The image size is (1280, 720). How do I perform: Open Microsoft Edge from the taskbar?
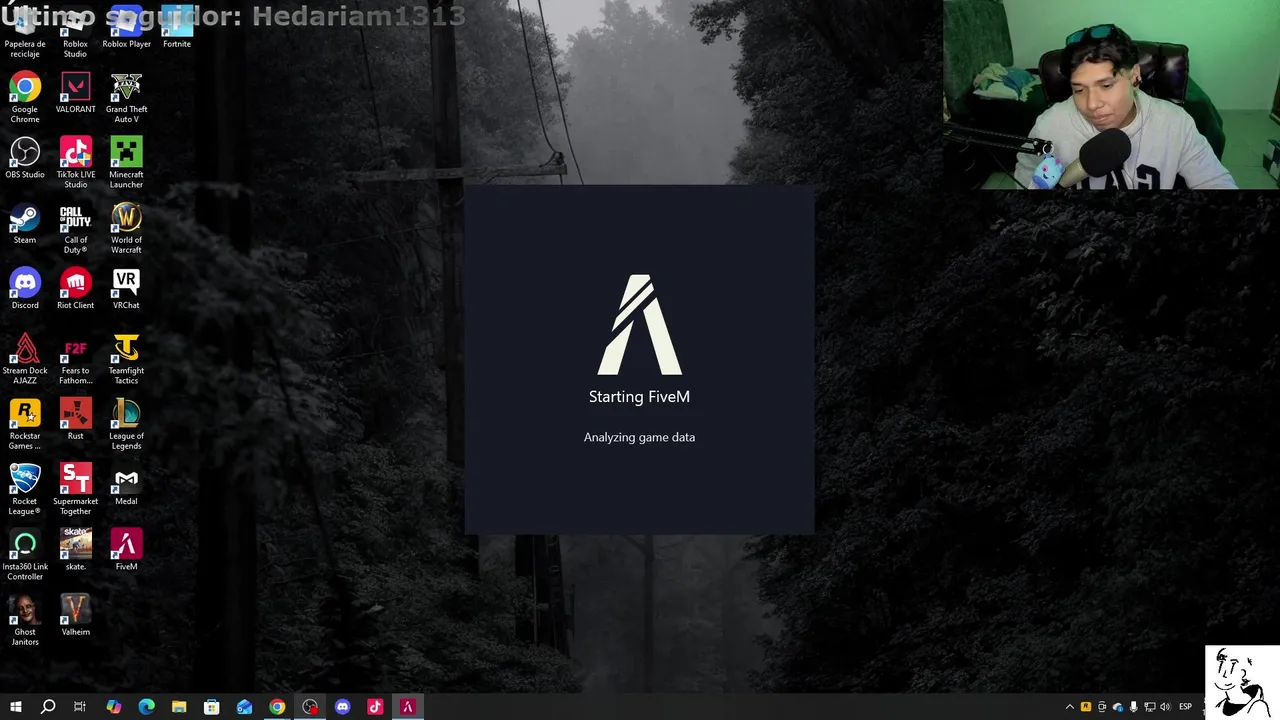(146, 707)
